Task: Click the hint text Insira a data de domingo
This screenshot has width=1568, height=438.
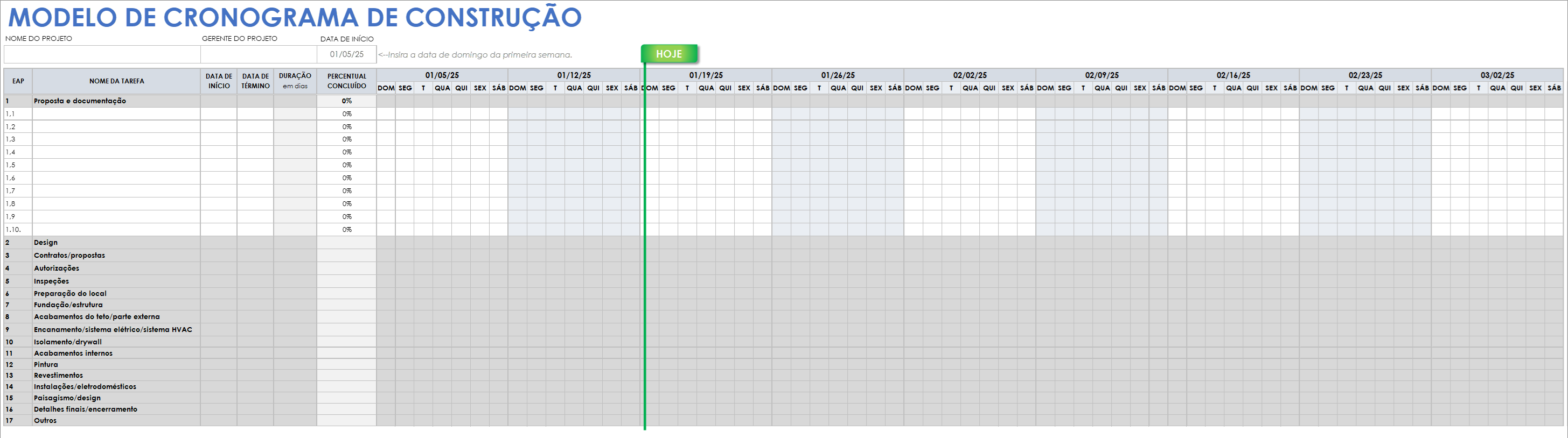Action: pyautogui.click(x=476, y=55)
